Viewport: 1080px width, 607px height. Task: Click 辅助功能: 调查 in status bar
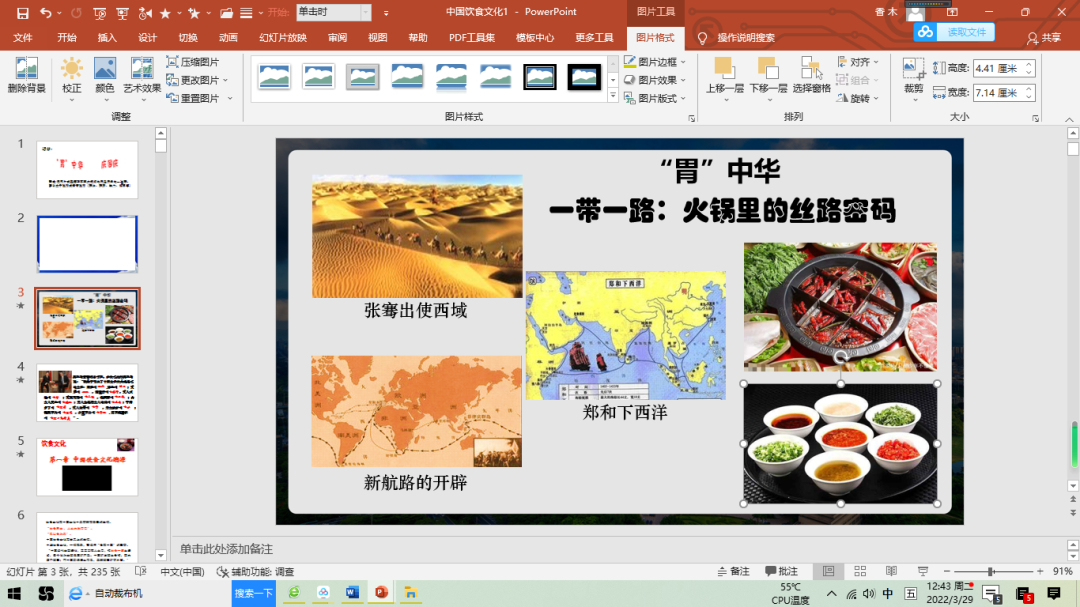click(256, 571)
